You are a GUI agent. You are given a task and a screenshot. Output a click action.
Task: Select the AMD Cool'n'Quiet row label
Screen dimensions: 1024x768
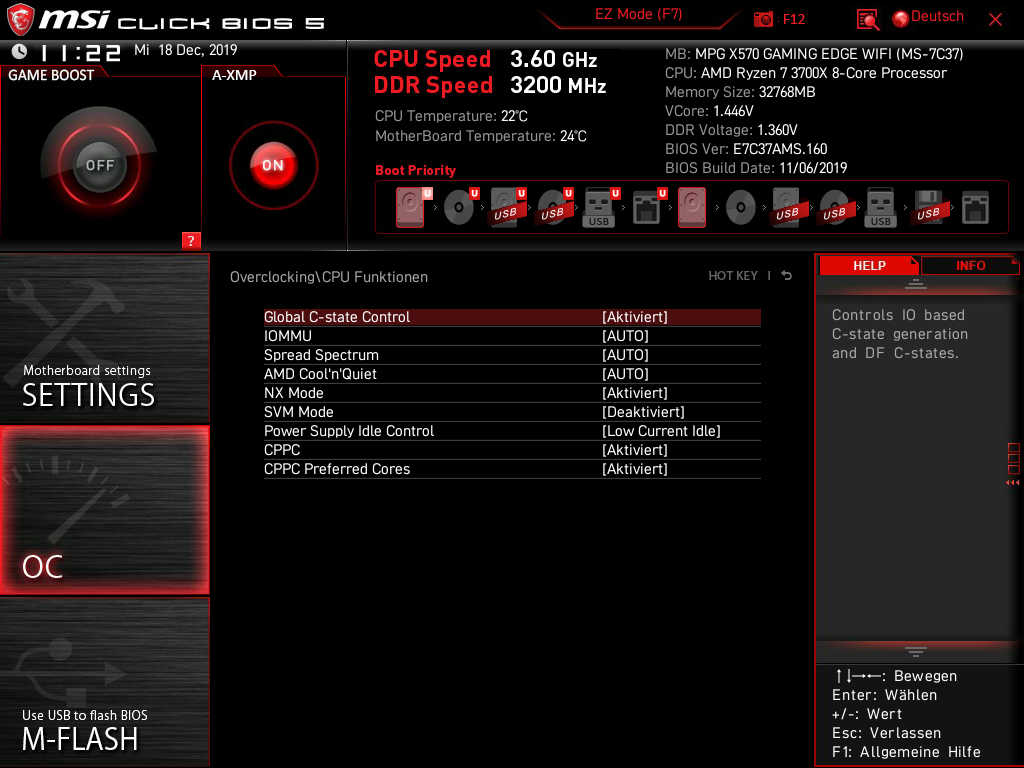click(x=320, y=374)
